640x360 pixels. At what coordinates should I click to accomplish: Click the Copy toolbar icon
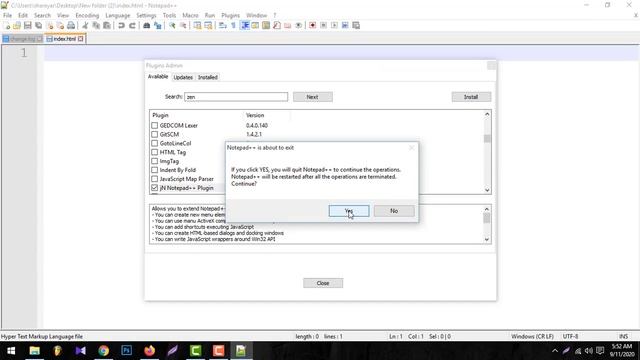tap(96, 25)
